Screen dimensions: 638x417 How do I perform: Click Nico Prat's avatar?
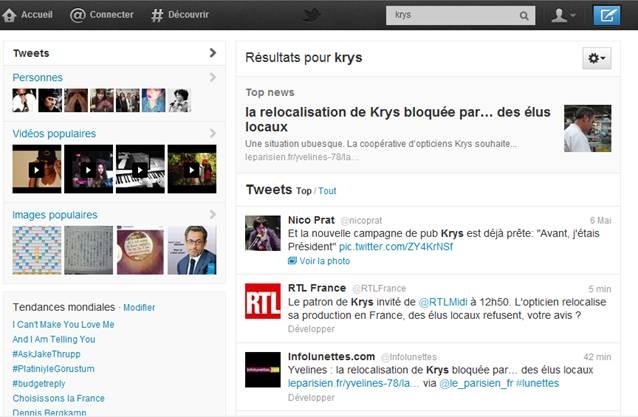click(x=262, y=233)
